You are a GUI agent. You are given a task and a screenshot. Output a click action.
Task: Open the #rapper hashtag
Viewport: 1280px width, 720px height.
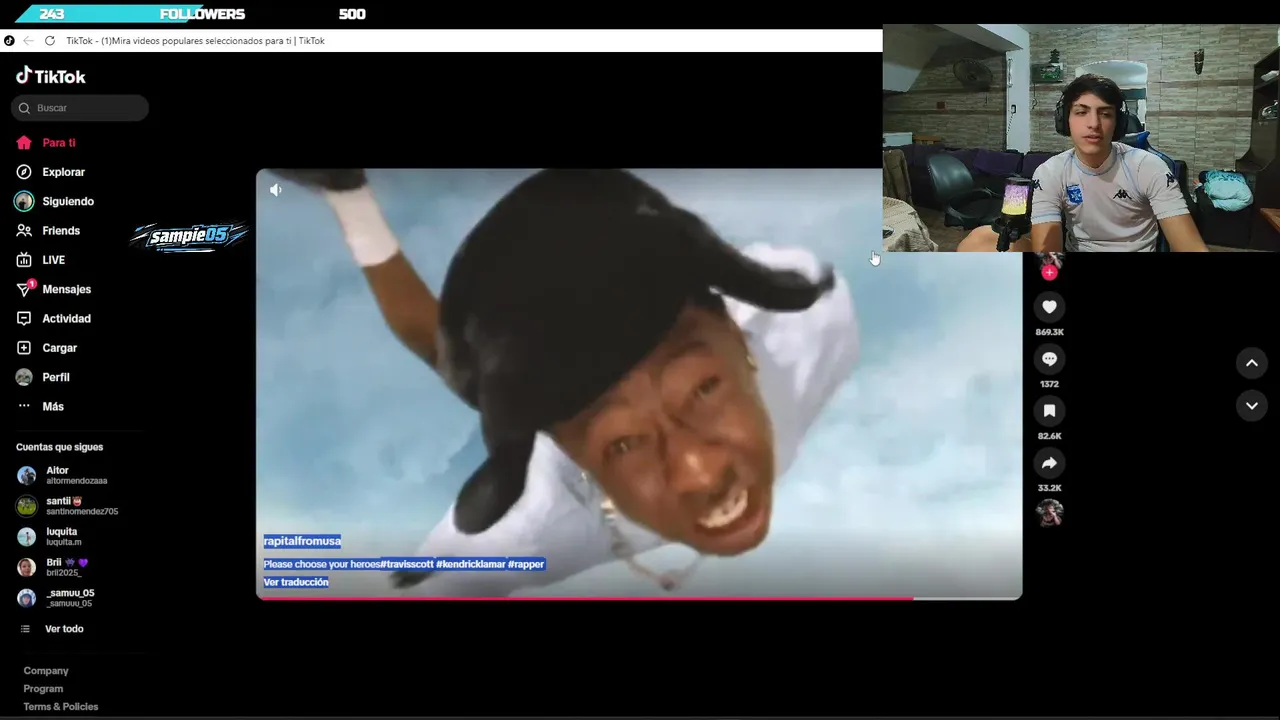[526, 564]
